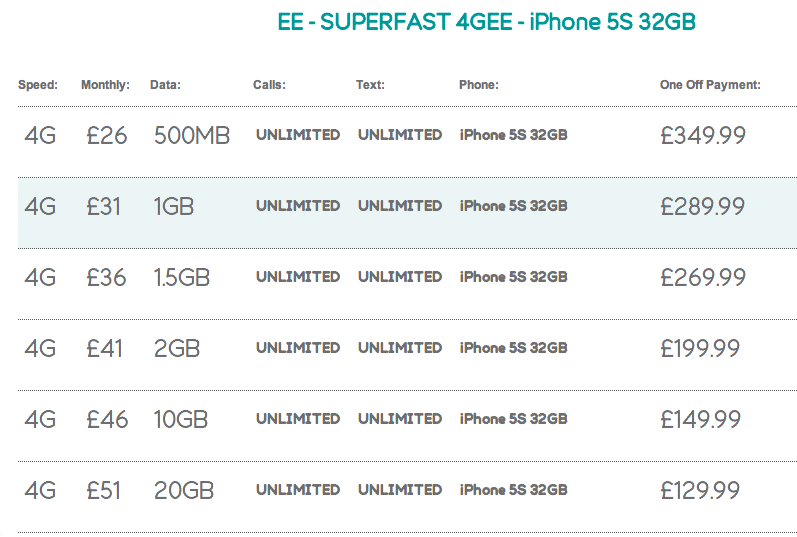797x537 pixels.
Task: Click iPhone 5S 32GB in the 20GB row
Action: (513, 490)
